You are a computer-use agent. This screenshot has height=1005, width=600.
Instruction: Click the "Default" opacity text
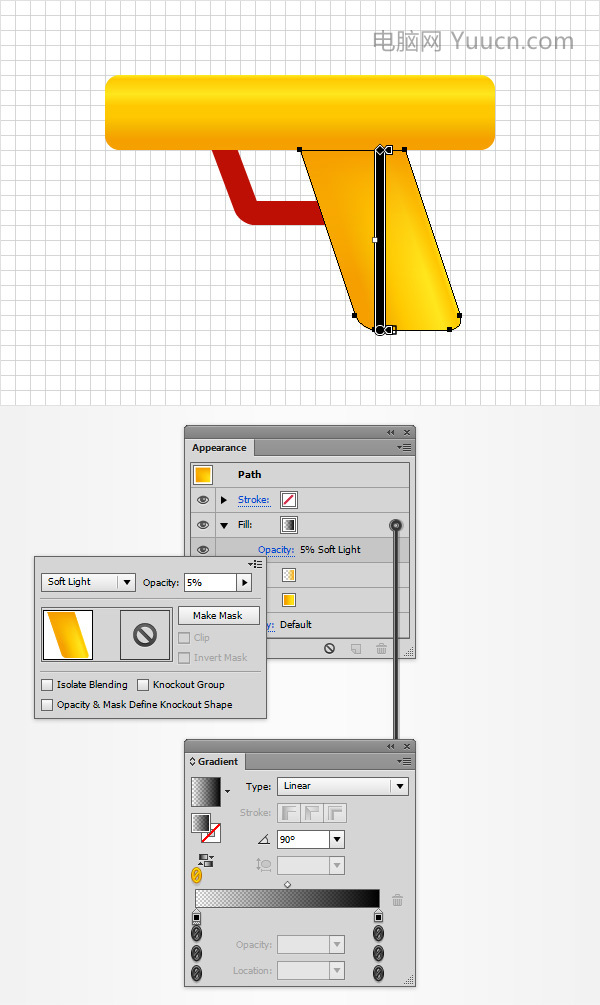pos(296,624)
